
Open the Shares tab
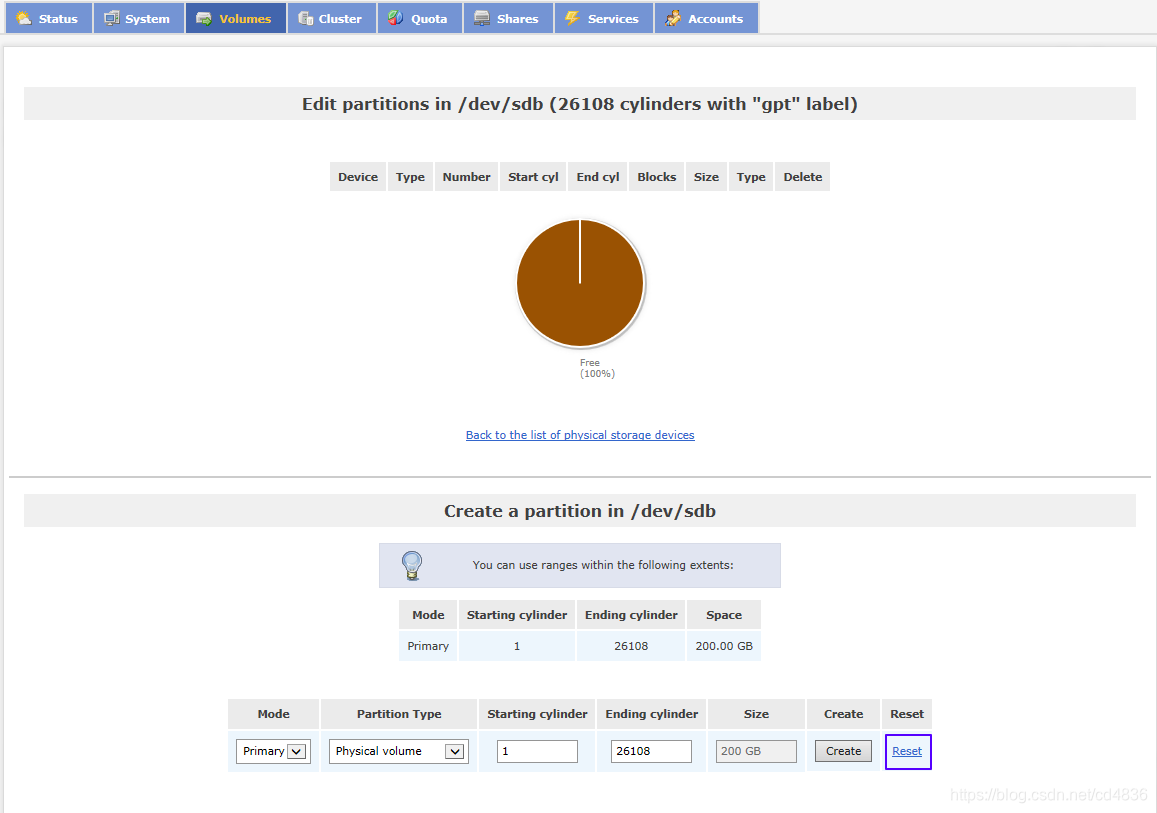(508, 18)
